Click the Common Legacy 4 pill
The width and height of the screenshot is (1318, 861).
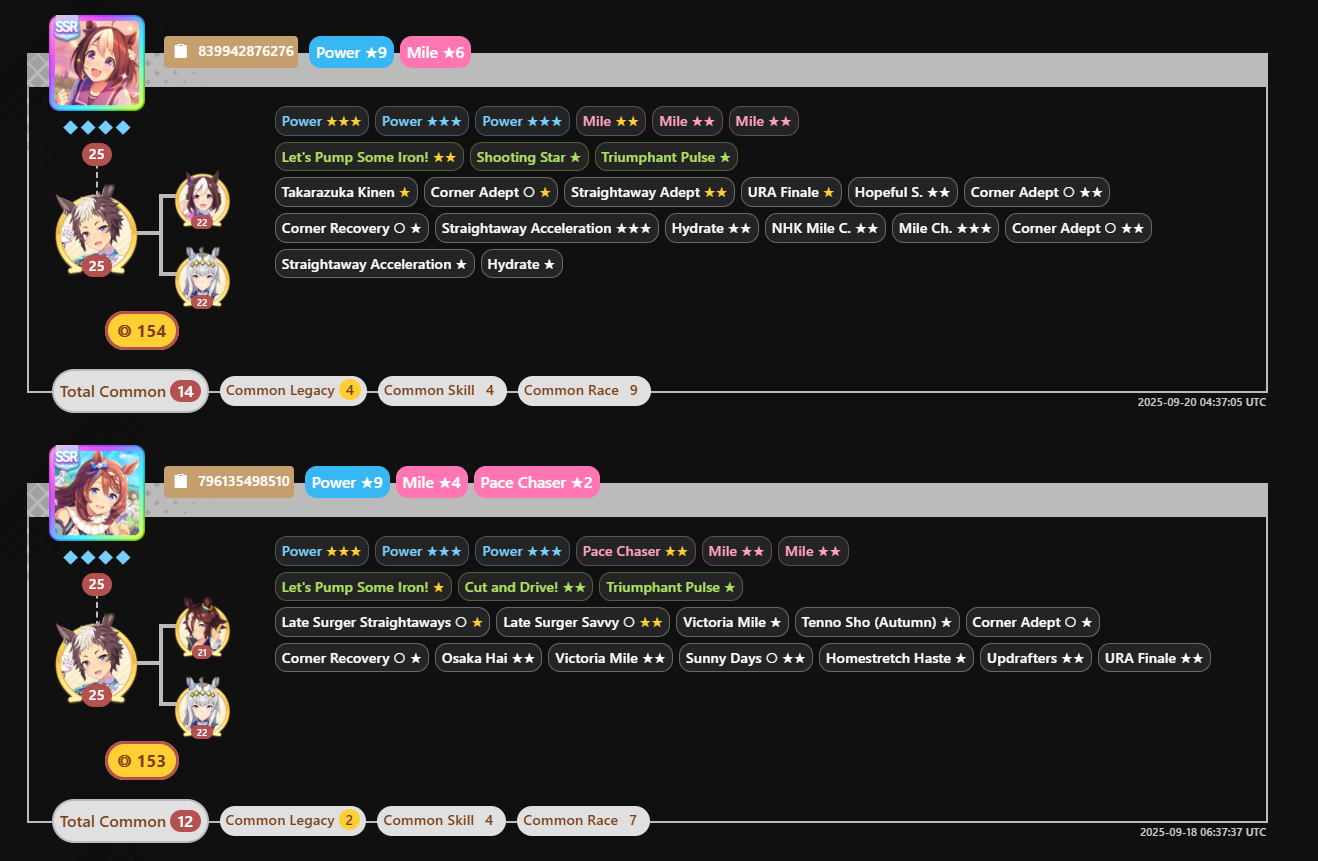coord(293,390)
